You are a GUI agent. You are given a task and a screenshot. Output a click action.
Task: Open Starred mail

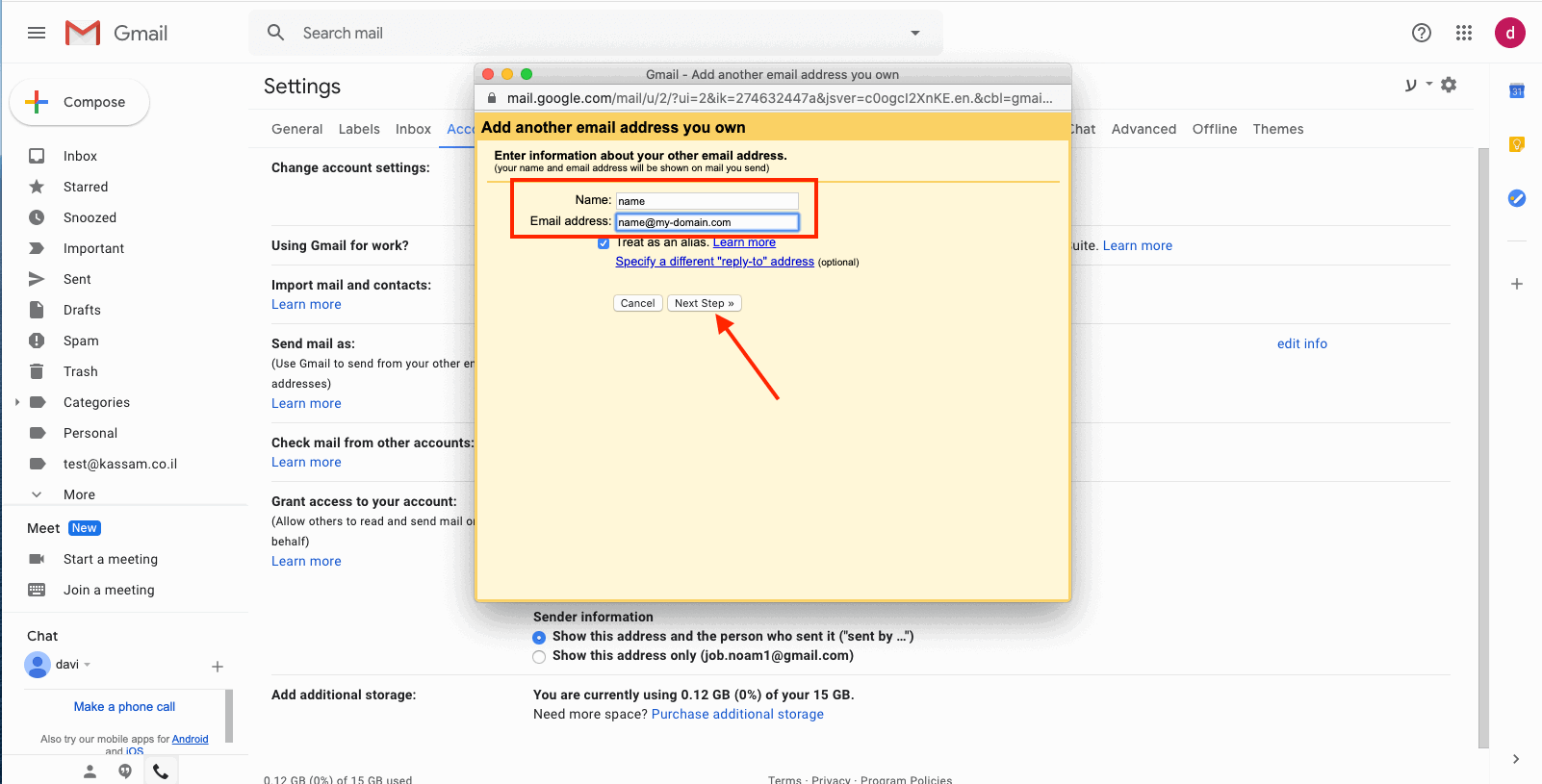pyautogui.click(x=86, y=187)
